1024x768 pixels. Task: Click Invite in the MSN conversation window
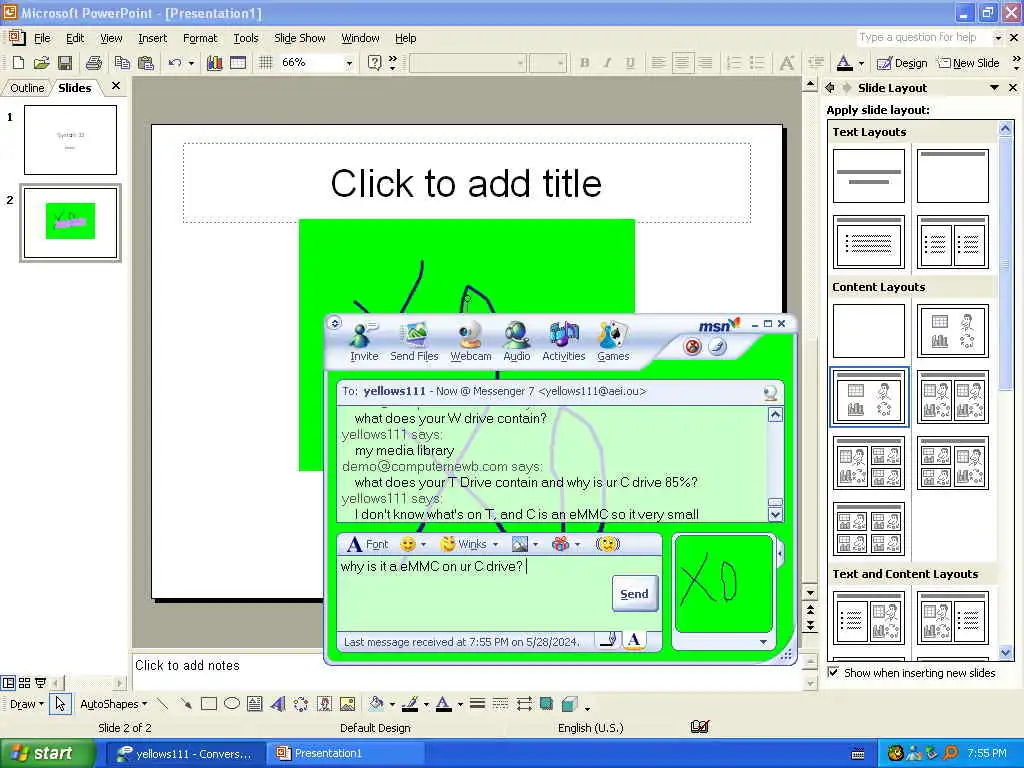[364, 342]
